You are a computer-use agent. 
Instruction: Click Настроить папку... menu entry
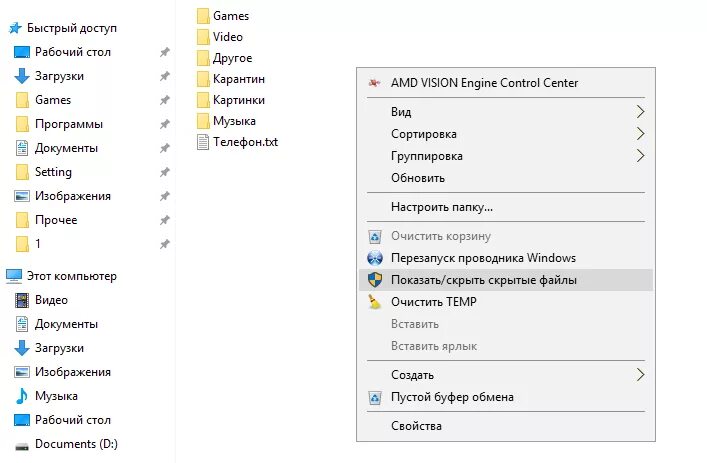442,207
